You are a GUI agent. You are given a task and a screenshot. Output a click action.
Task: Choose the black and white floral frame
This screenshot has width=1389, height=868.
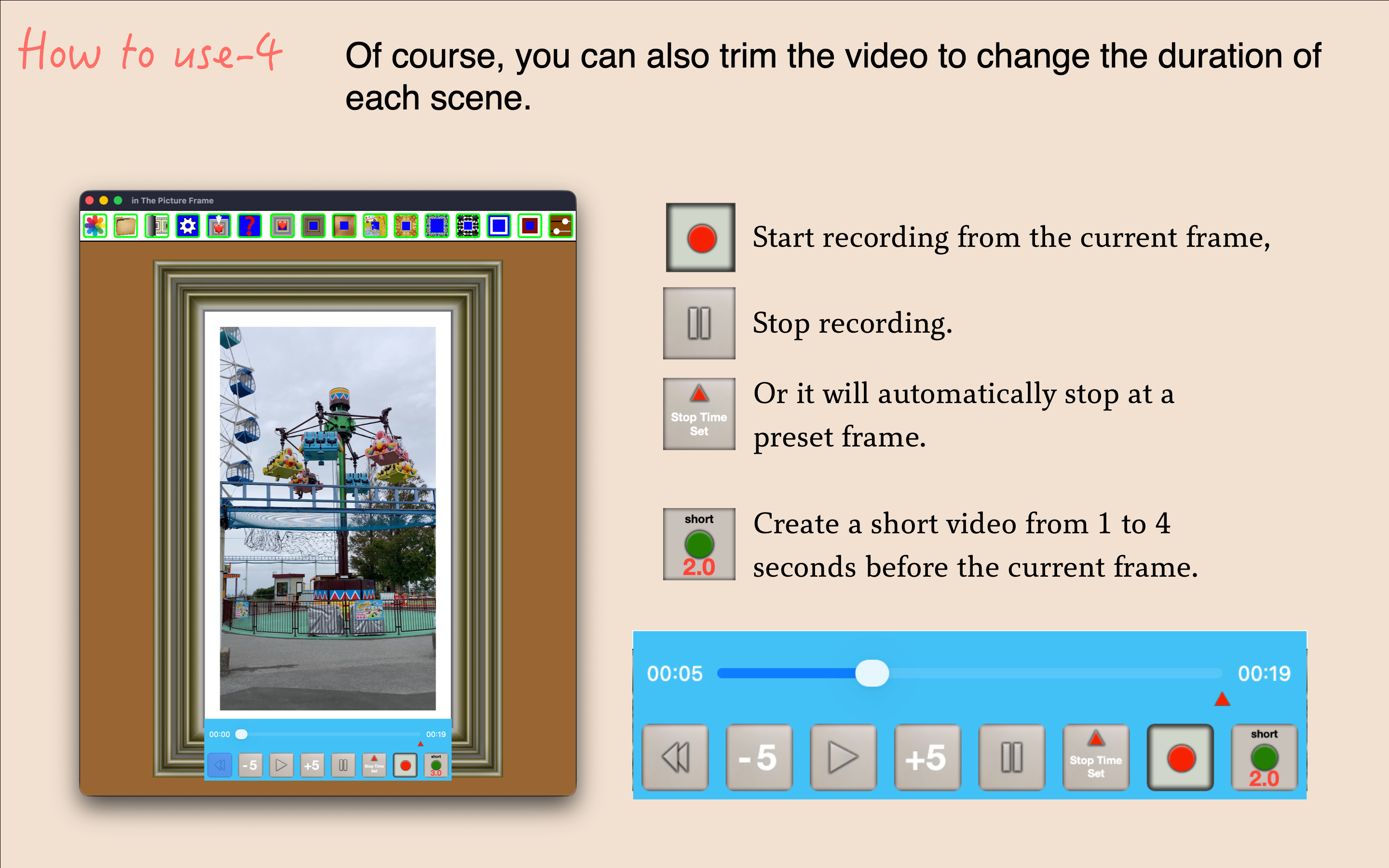[468, 226]
